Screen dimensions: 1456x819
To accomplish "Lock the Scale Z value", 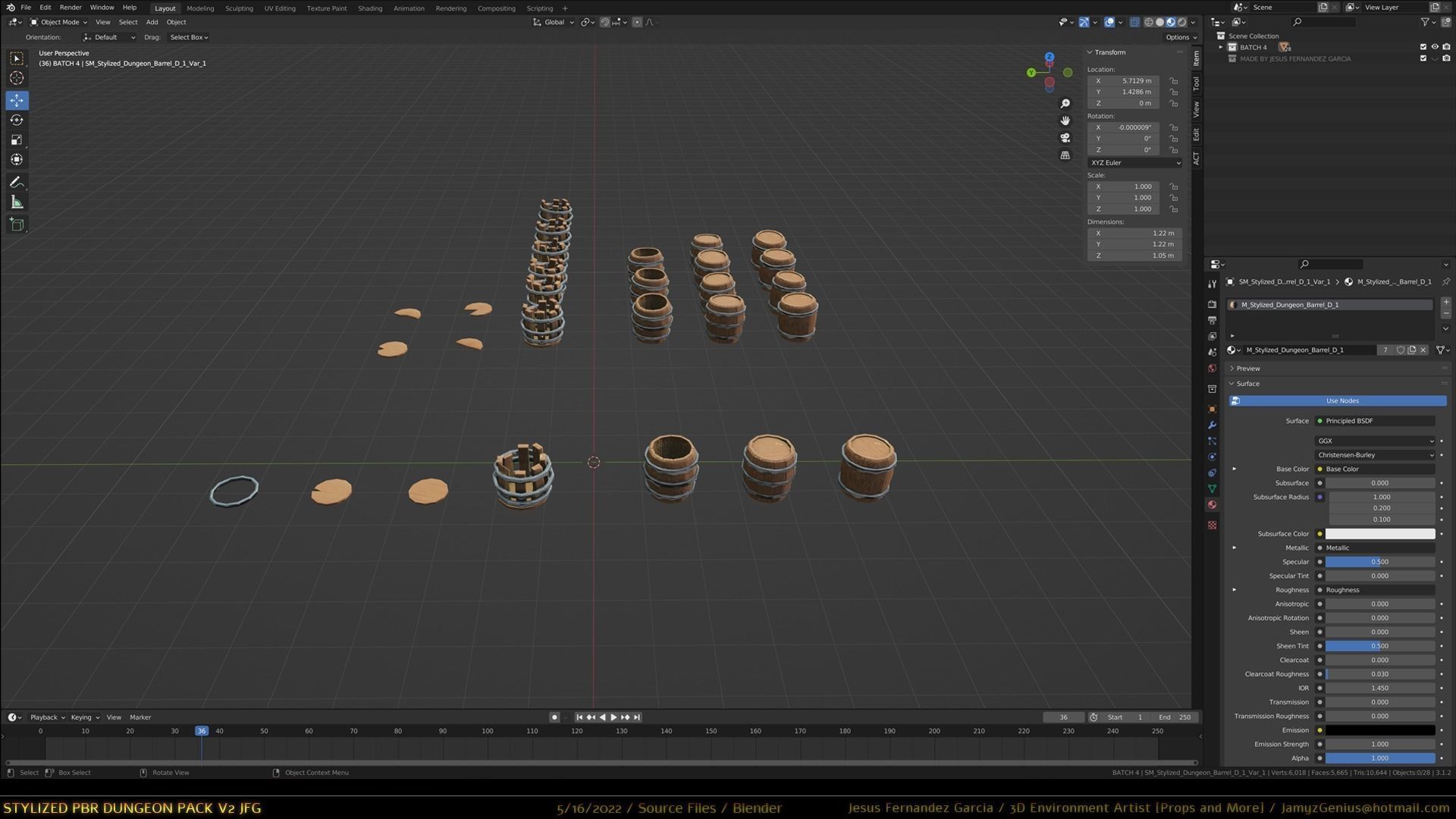I will (x=1173, y=209).
